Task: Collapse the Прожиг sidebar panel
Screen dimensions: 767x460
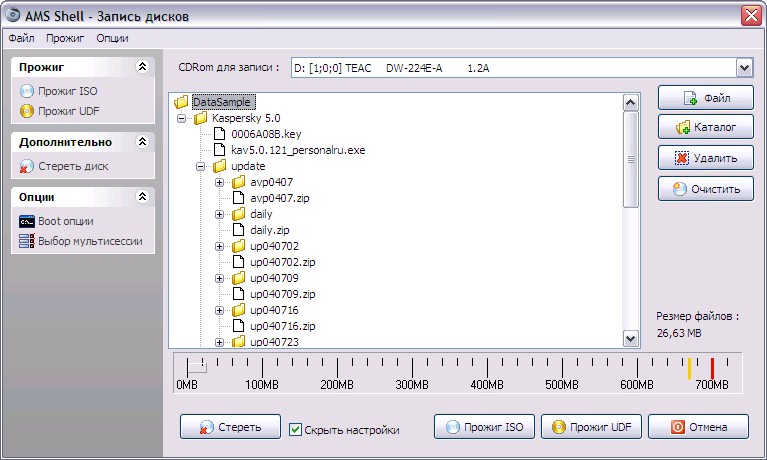Action: (142, 67)
